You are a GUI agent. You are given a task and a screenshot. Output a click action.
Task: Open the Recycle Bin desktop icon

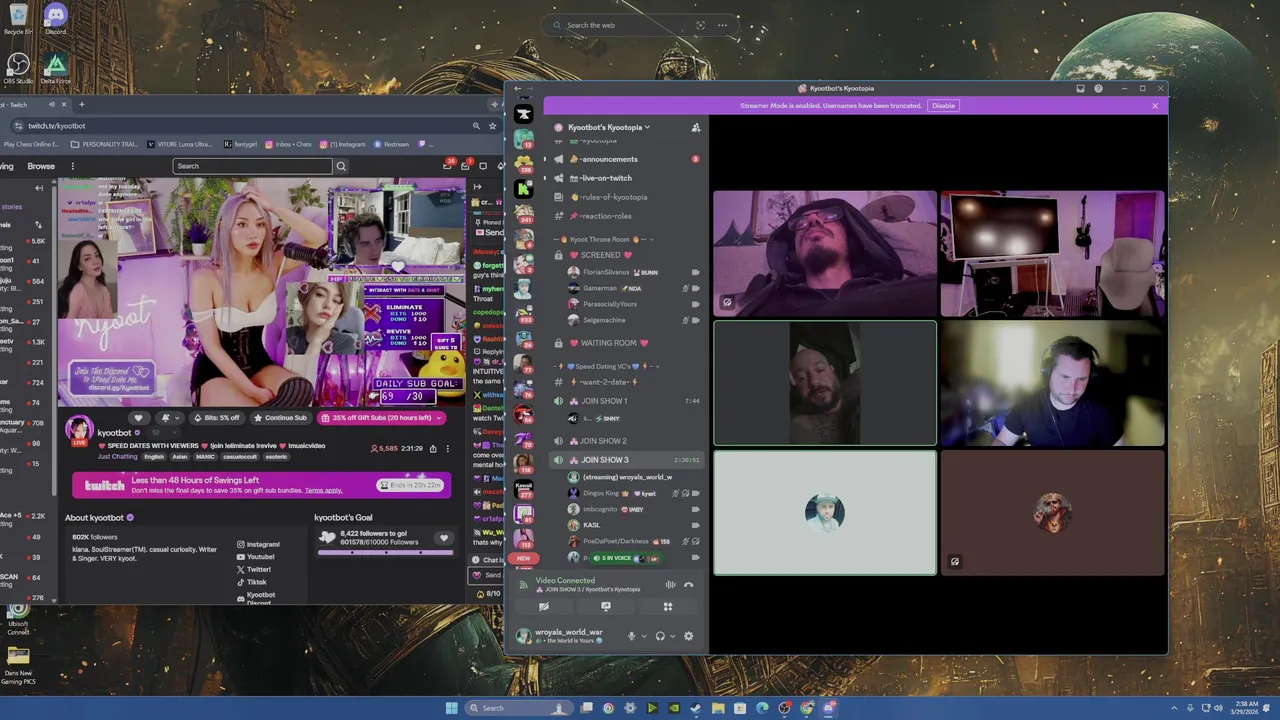(18, 18)
